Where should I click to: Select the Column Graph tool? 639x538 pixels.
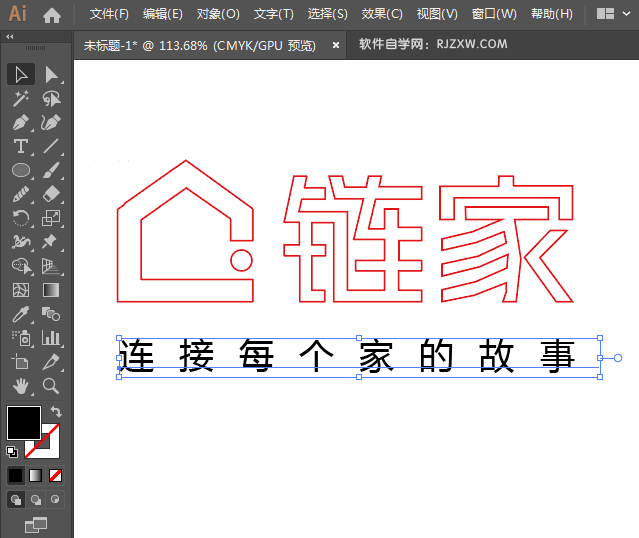51,338
